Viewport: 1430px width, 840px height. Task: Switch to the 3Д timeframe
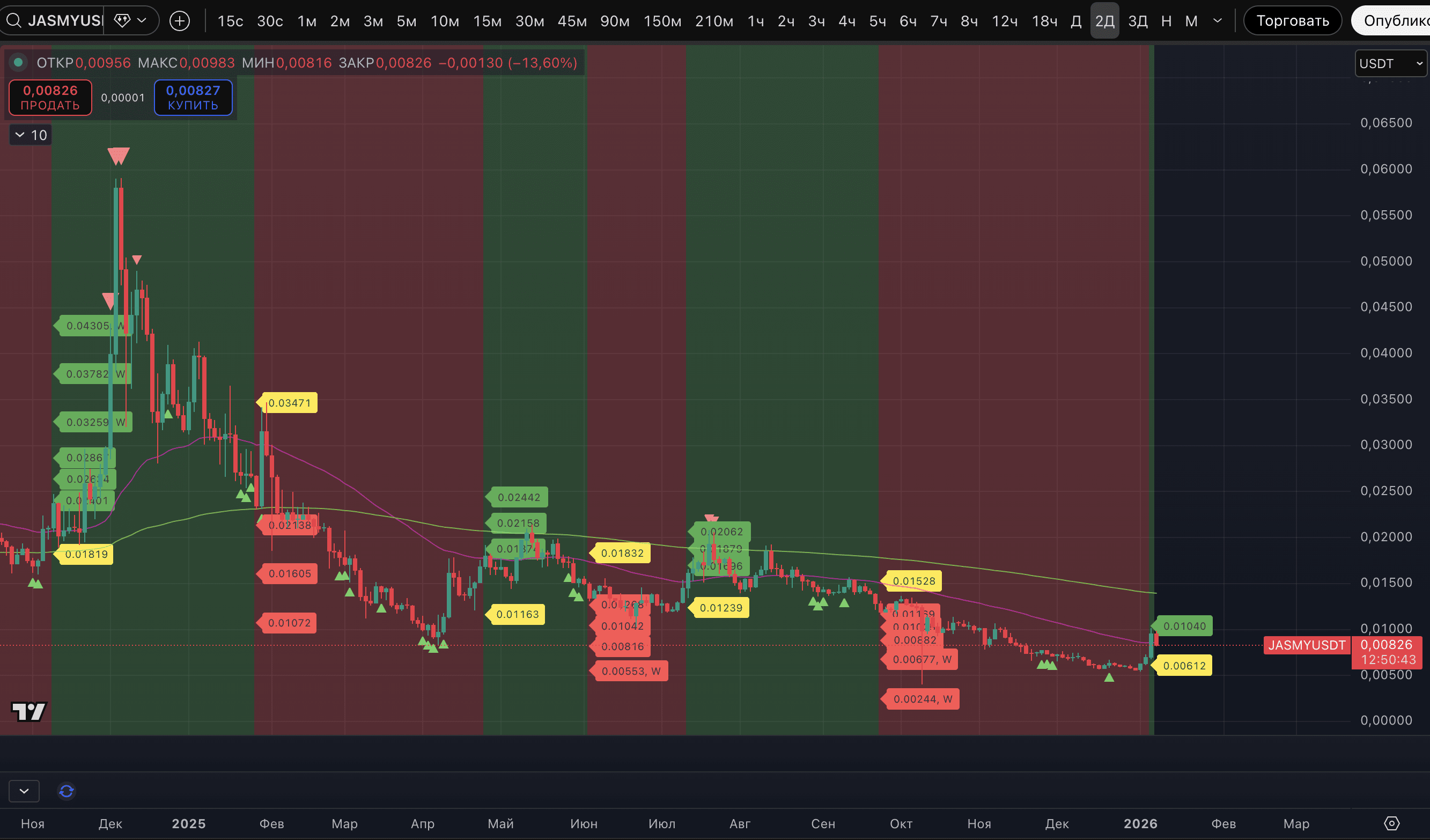pyautogui.click(x=1137, y=21)
